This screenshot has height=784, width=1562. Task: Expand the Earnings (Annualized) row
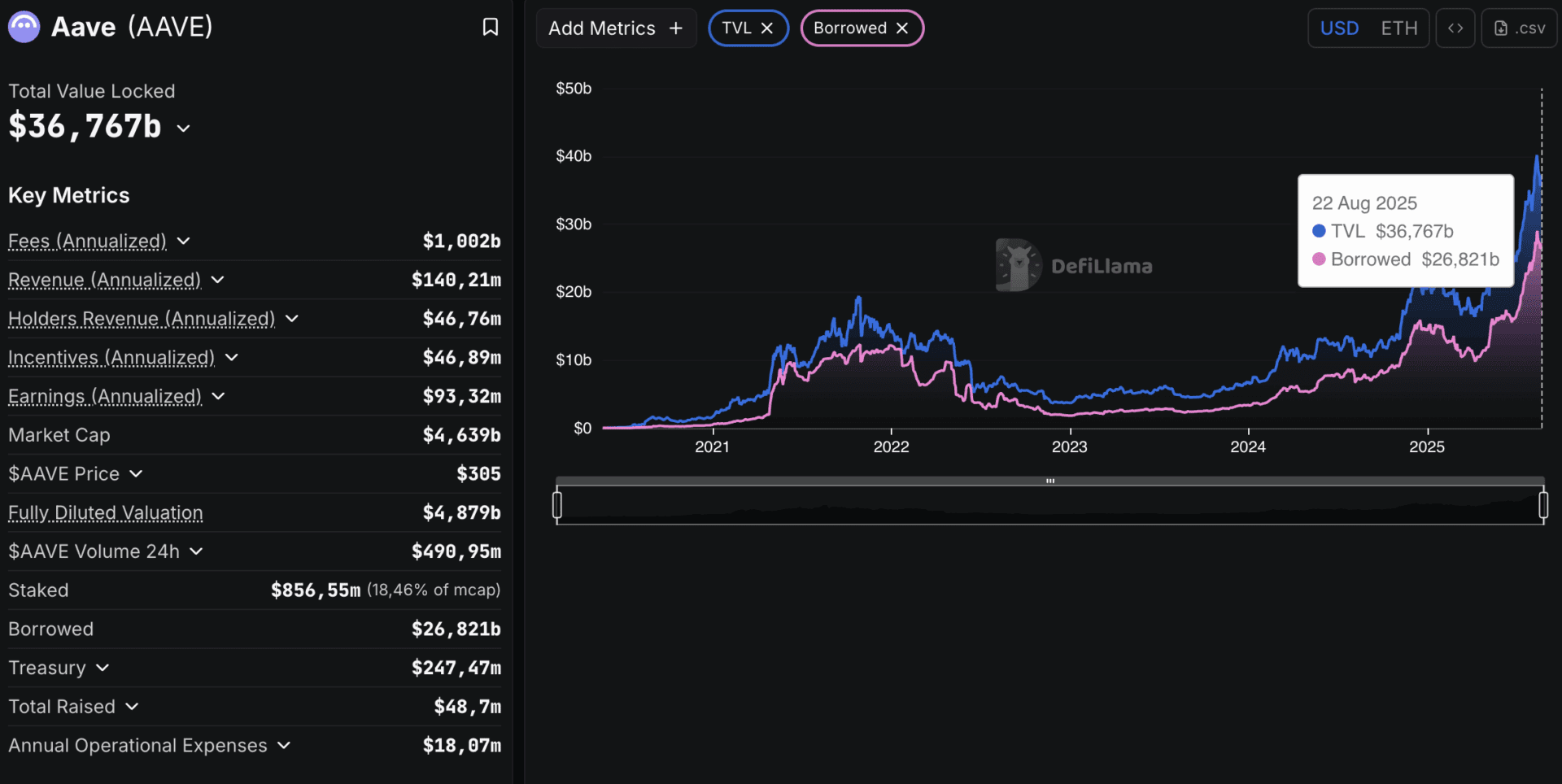(218, 396)
